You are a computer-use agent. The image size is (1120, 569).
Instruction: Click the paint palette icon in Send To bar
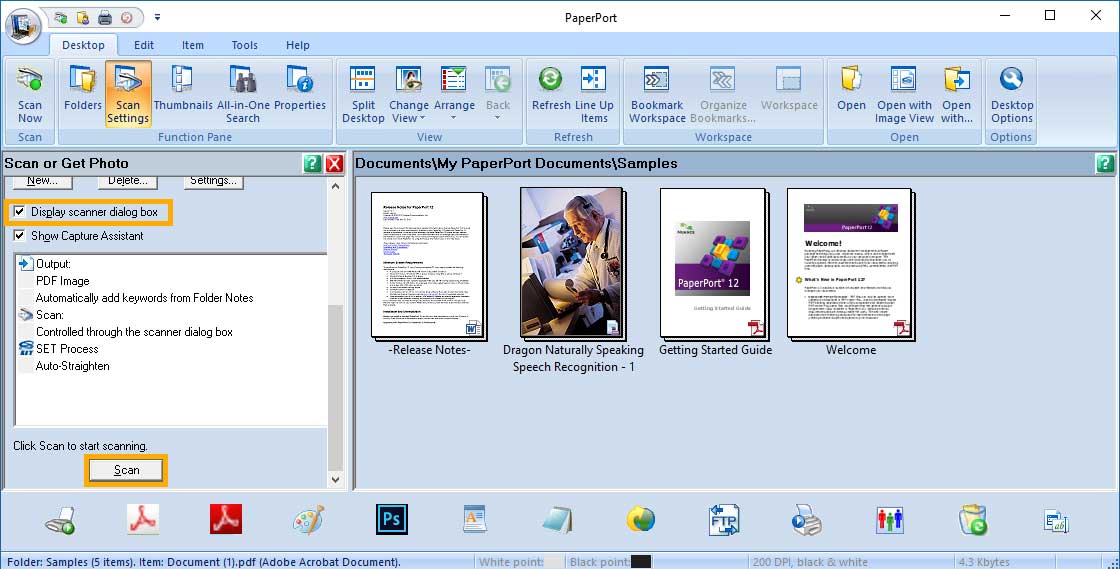[309, 520]
